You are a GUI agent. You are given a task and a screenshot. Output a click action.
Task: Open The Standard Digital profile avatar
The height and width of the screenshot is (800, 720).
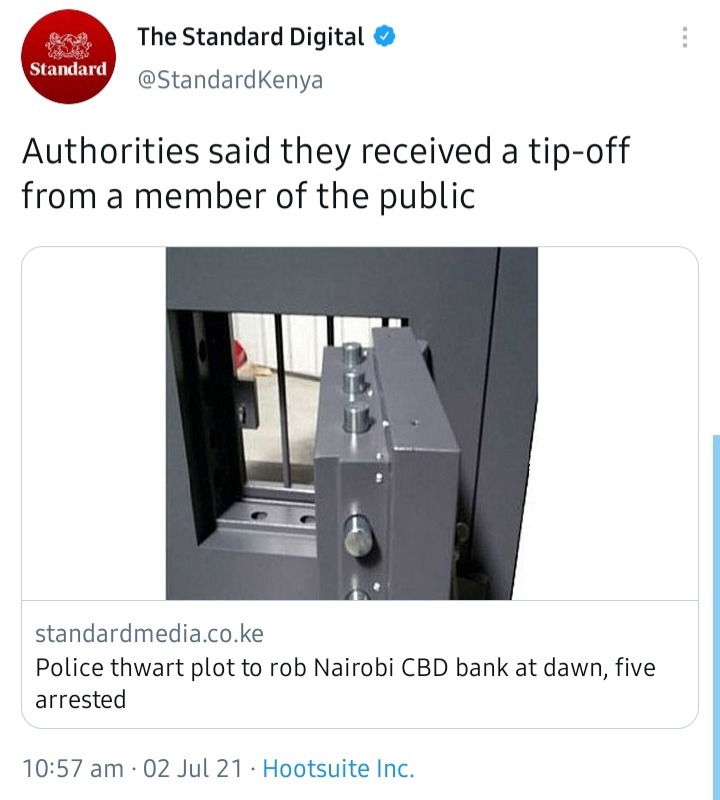(x=68, y=57)
